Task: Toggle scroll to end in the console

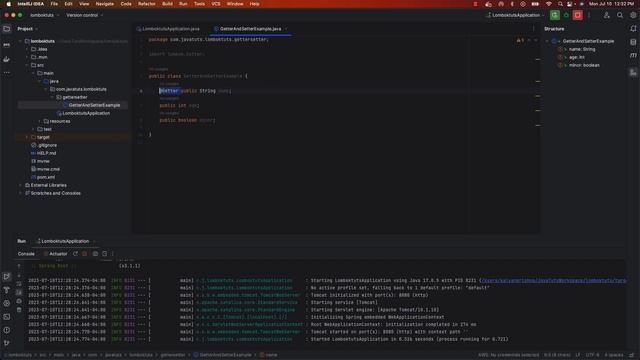Action: 19,293
